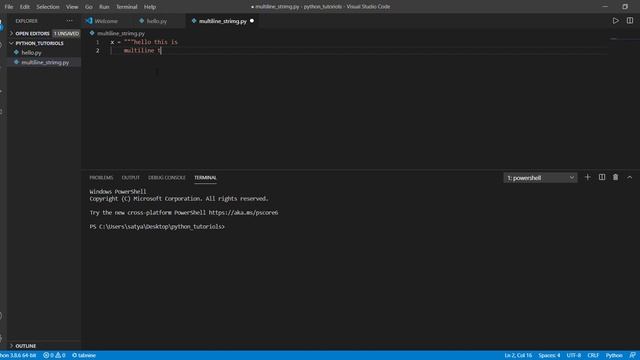Open errors and warnings status indicator
640x360 pixels.
(54, 356)
